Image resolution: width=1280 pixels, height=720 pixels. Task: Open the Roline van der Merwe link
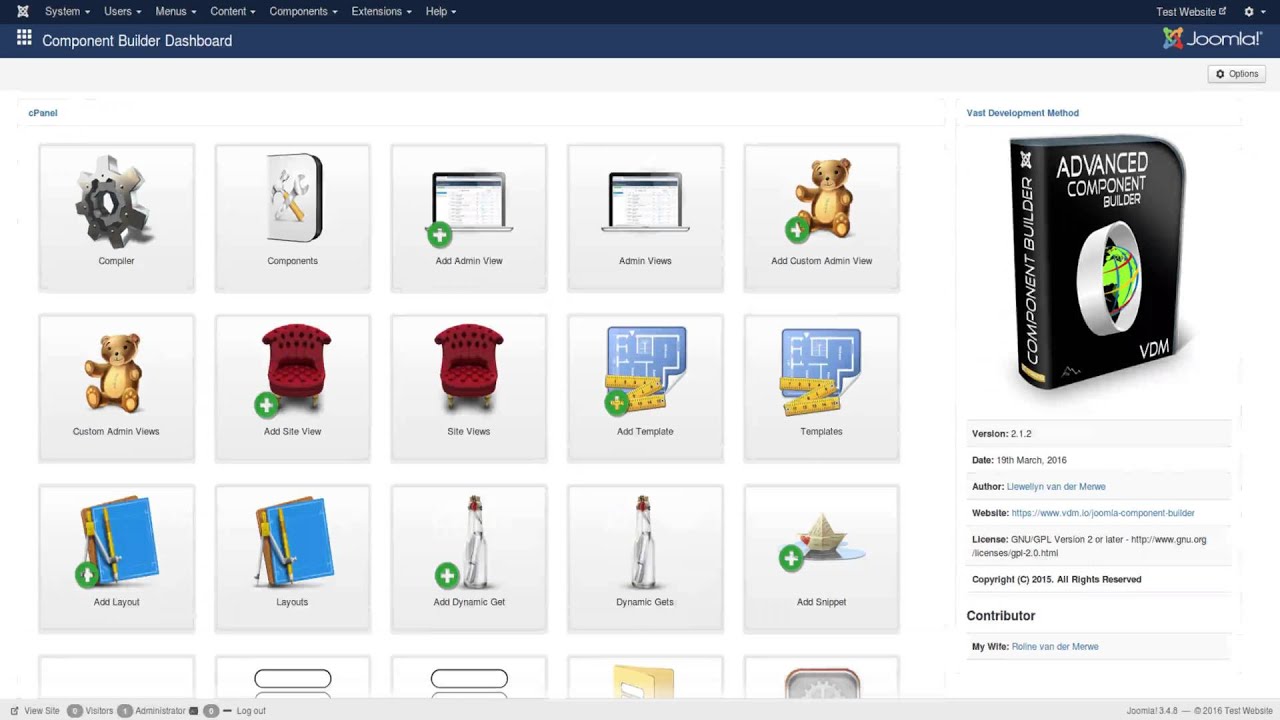[1055, 647]
